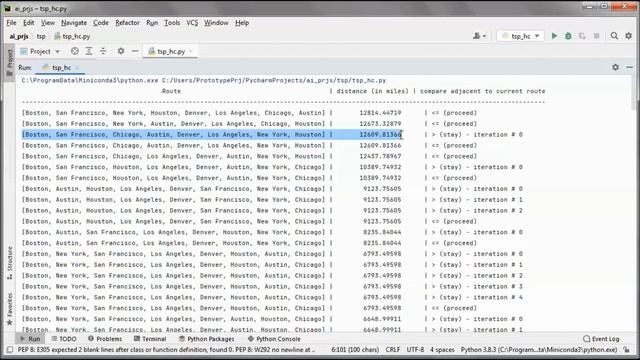640x360 pixels.
Task: Open the Problems tool window
Action: pyautogui.click(x=105, y=339)
